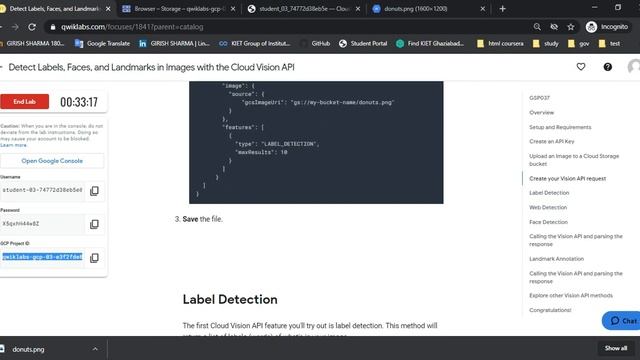Open the GIRISH SHARMA LinkedIn bookmark
This screenshot has width=640, height=360.
click(174, 43)
